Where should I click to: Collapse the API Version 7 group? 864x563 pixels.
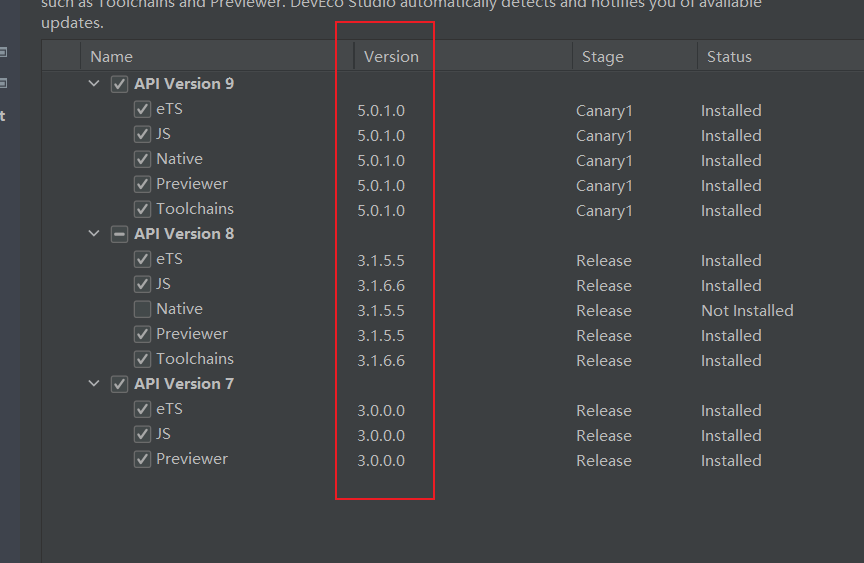click(x=94, y=383)
